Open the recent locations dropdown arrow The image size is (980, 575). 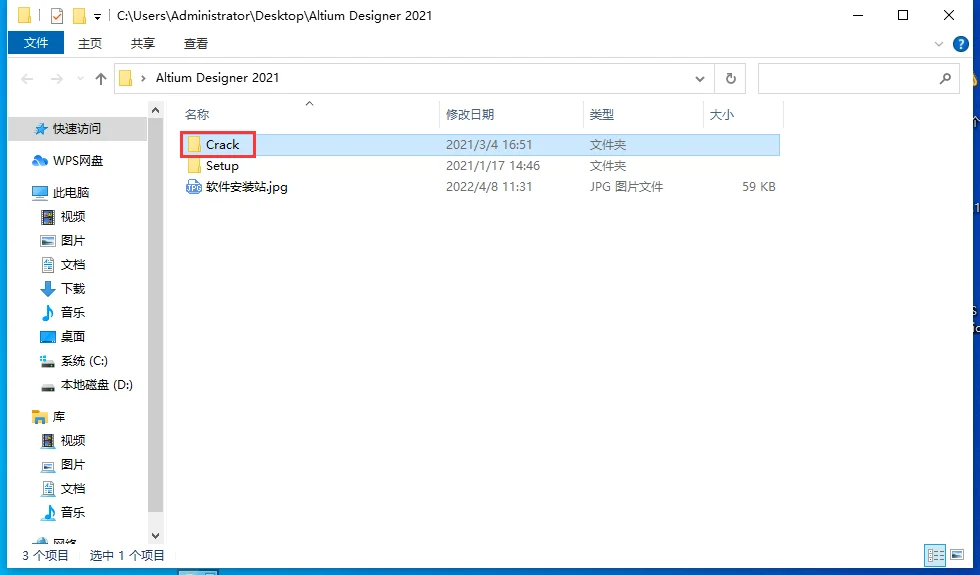[x=80, y=79]
